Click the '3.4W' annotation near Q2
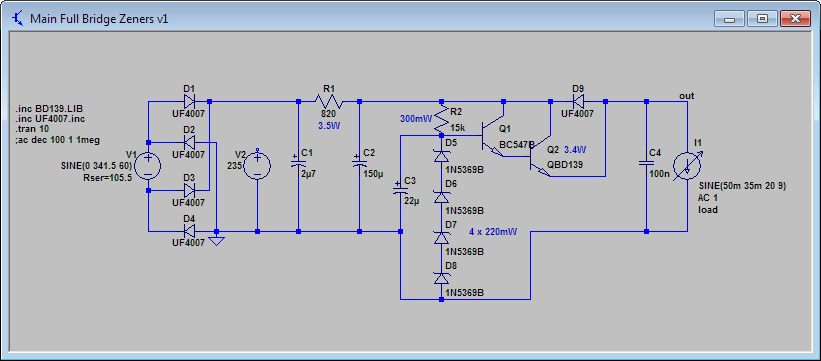The width and height of the screenshot is (821, 361). 574,150
